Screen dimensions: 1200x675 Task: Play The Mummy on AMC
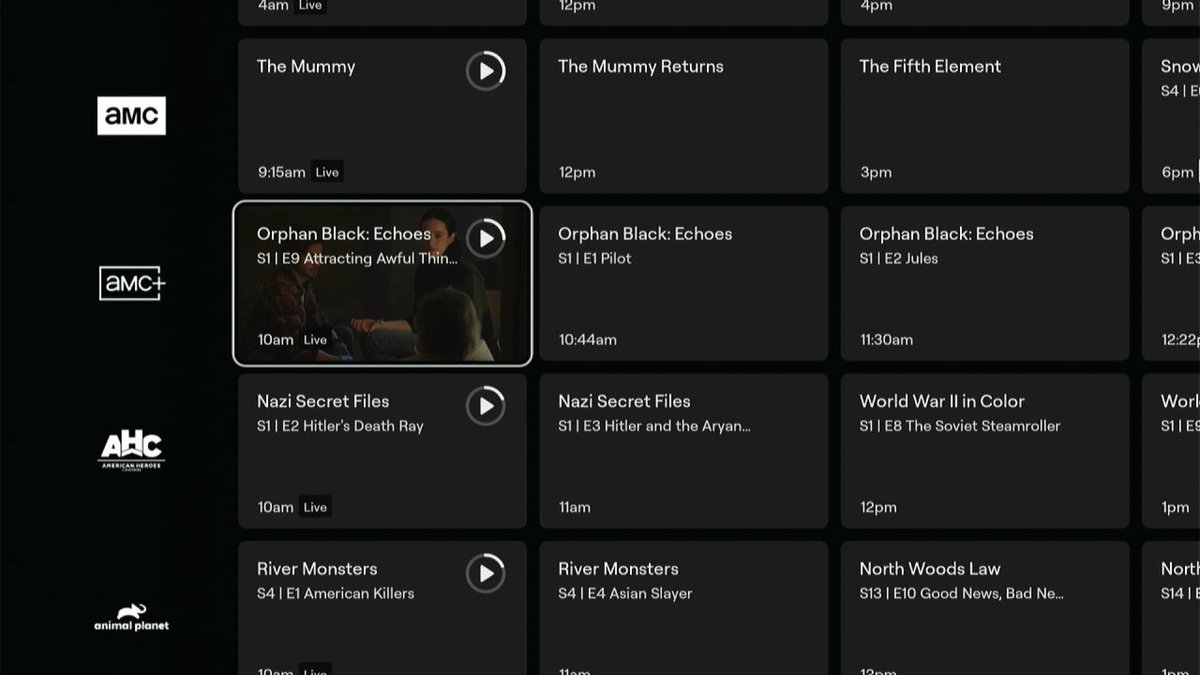[486, 71]
